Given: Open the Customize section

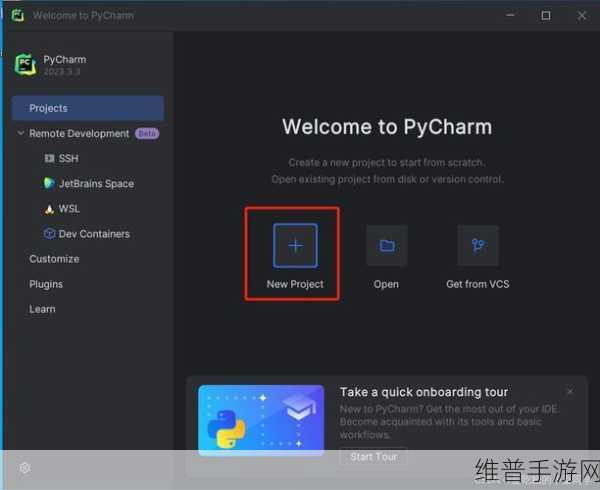Looking at the screenshot, I should (x=54, y=259).
